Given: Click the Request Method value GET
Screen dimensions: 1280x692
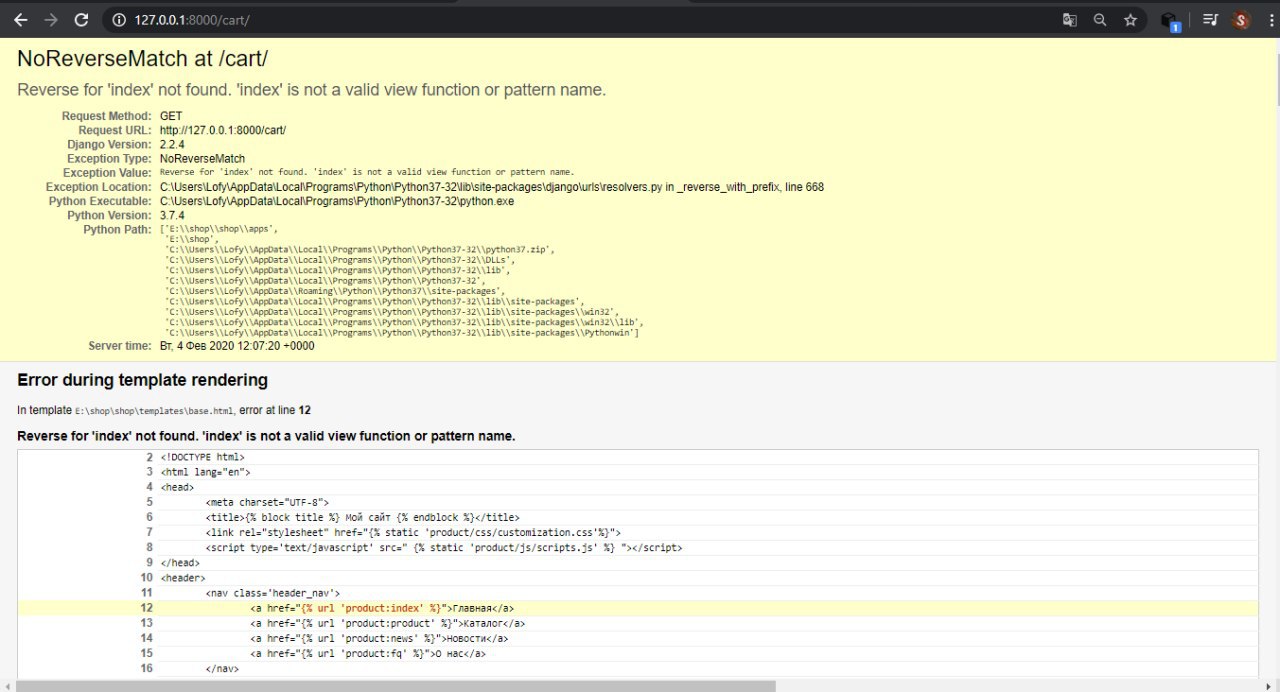Looking at the screenshot, I should [171, 116].
